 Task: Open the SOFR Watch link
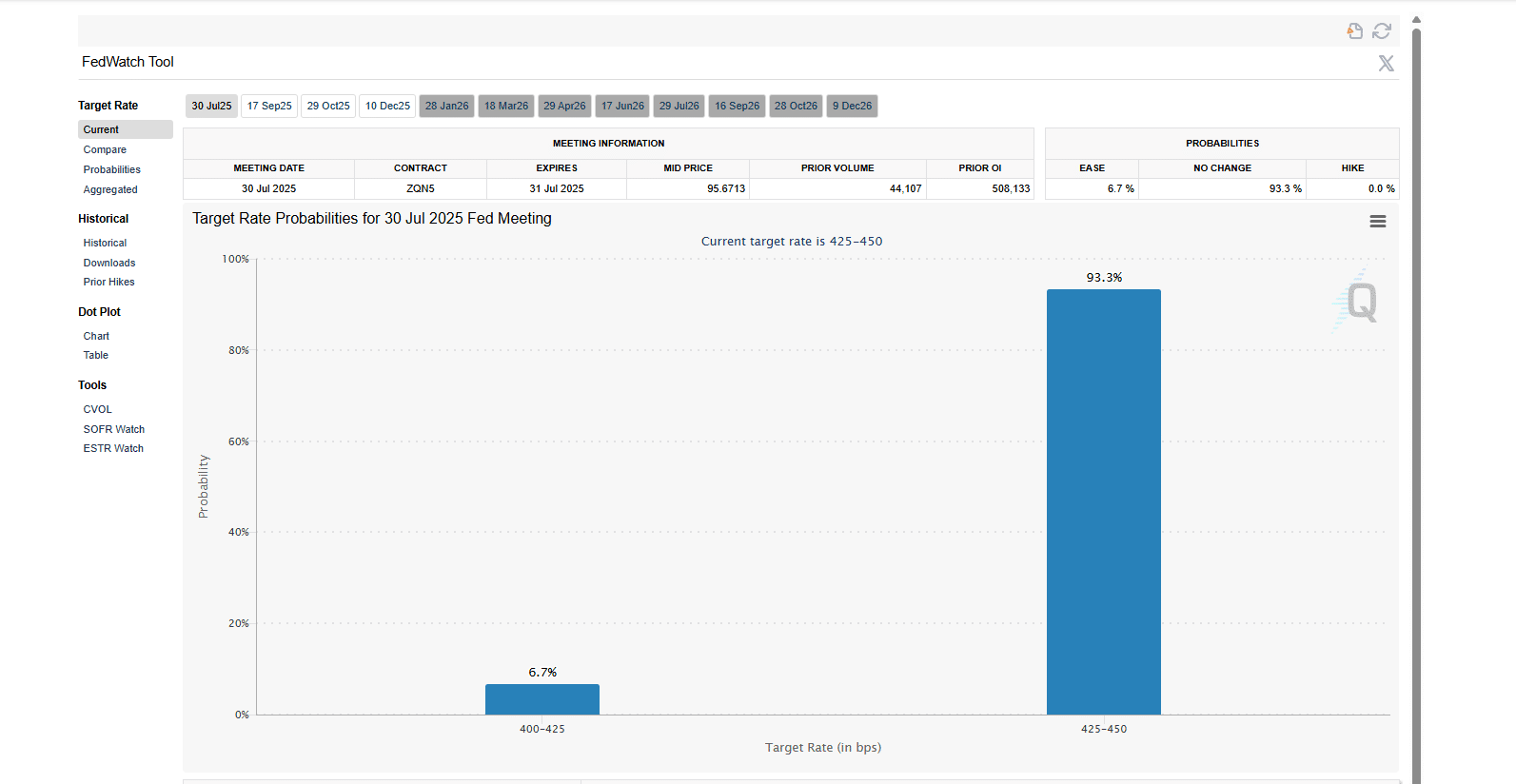114,429
